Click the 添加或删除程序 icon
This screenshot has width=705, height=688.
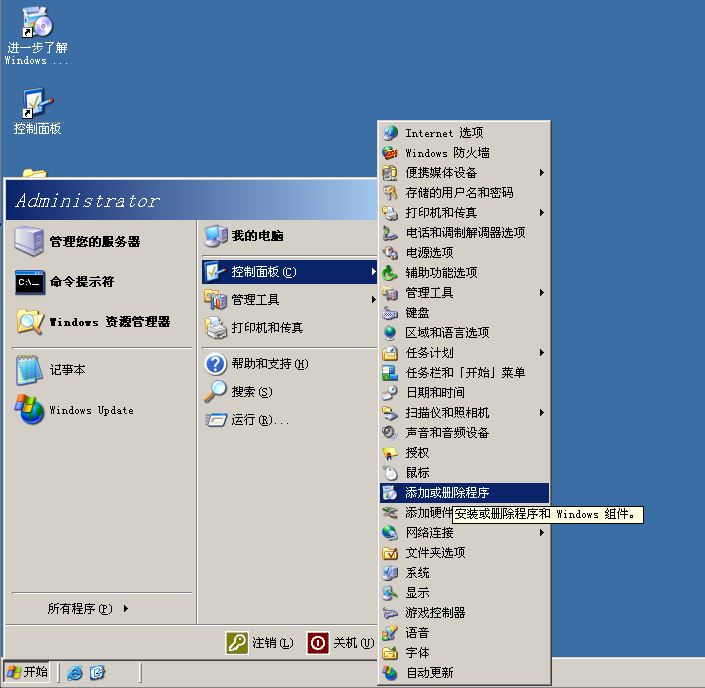coord(390,493)
